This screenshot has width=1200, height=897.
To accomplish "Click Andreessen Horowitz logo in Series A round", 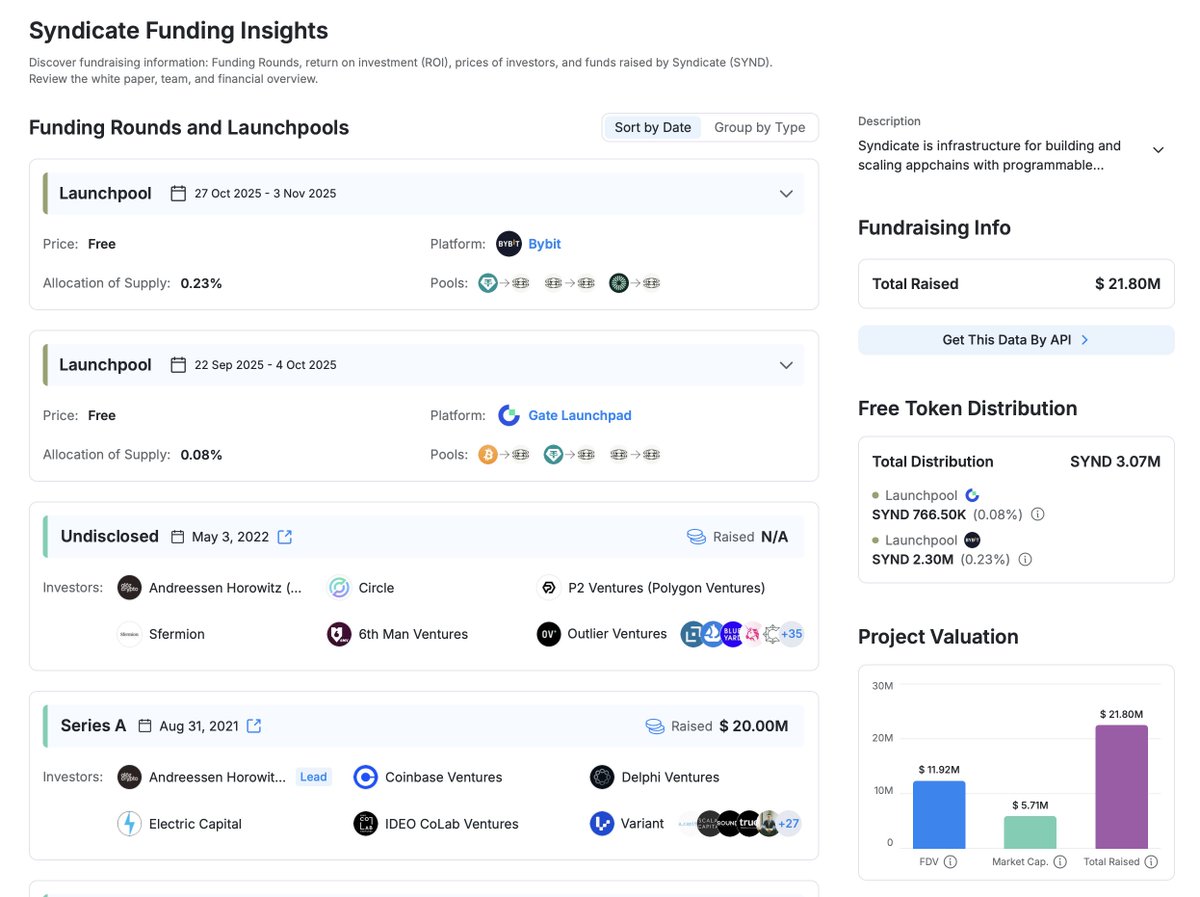I will pyautogui.click(x=129, y=777).
